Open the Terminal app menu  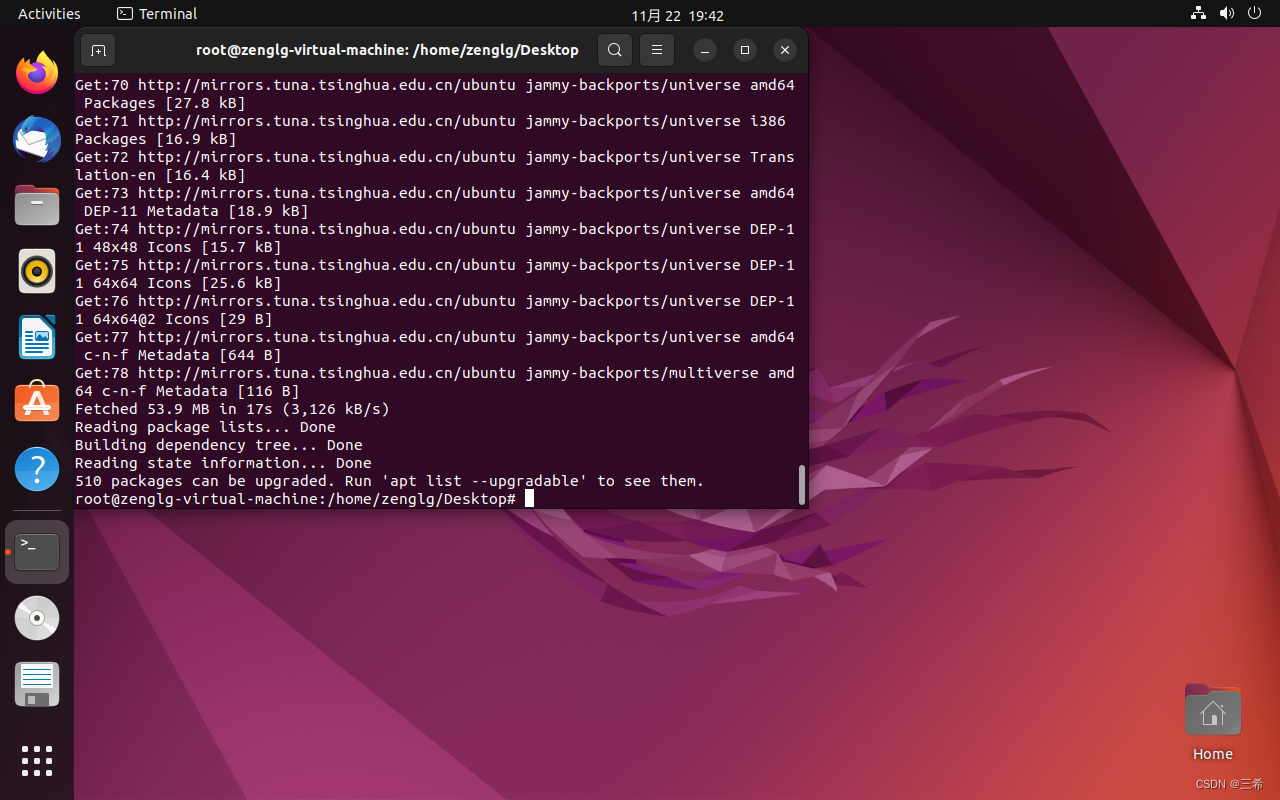[156, 13]
